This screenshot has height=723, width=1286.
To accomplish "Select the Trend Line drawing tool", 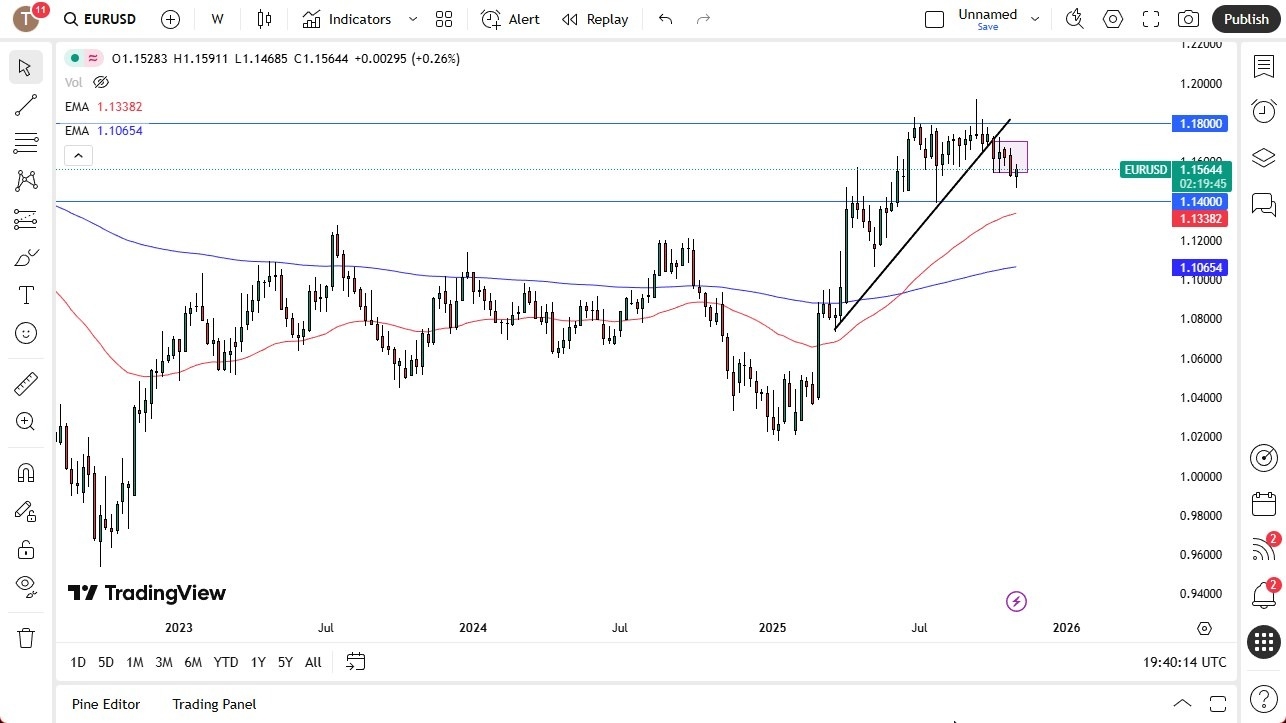I will pyautogui.click(x=26, y=105).
